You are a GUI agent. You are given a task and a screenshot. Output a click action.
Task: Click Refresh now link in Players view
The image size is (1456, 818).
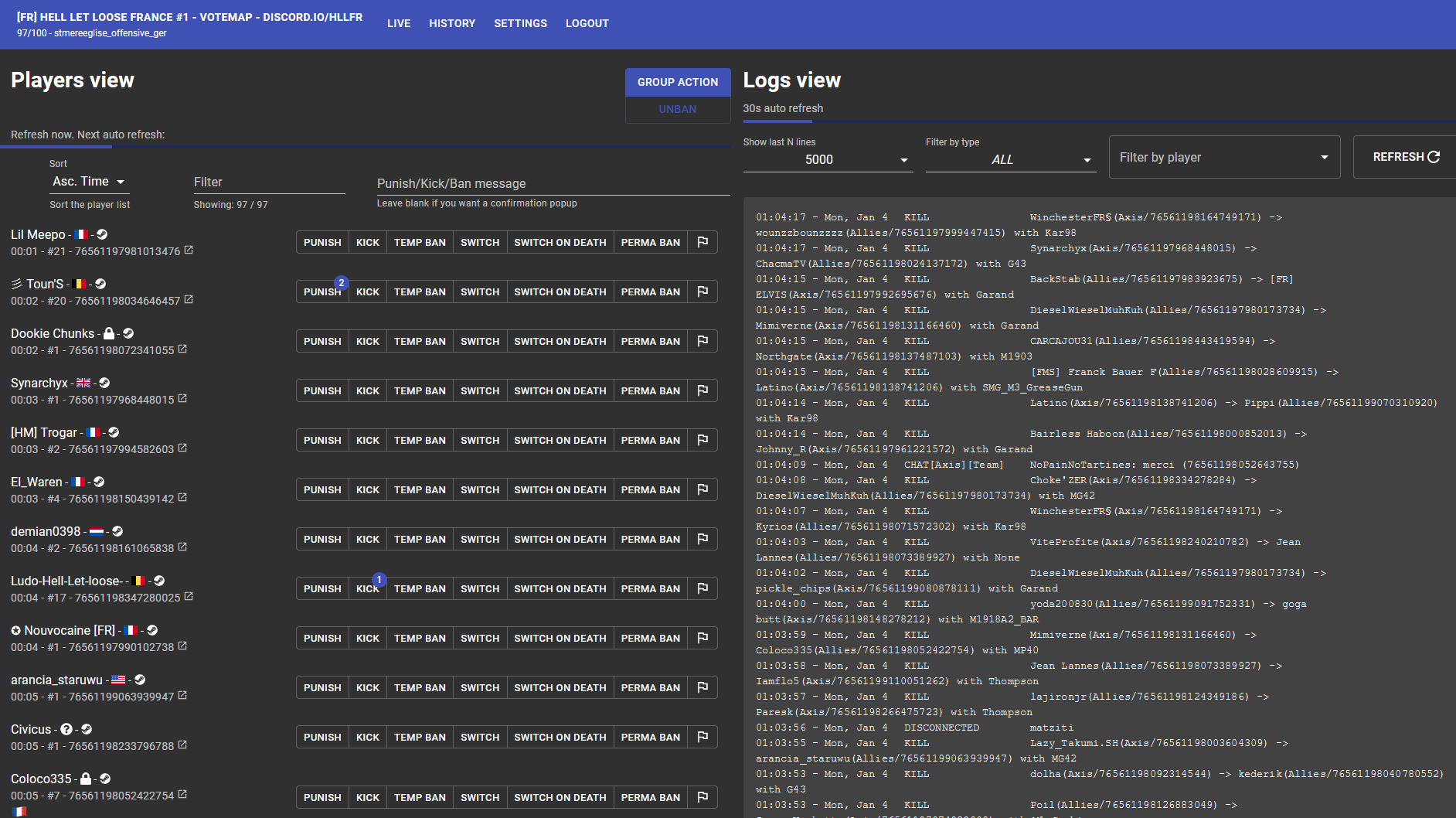[42, 135]
